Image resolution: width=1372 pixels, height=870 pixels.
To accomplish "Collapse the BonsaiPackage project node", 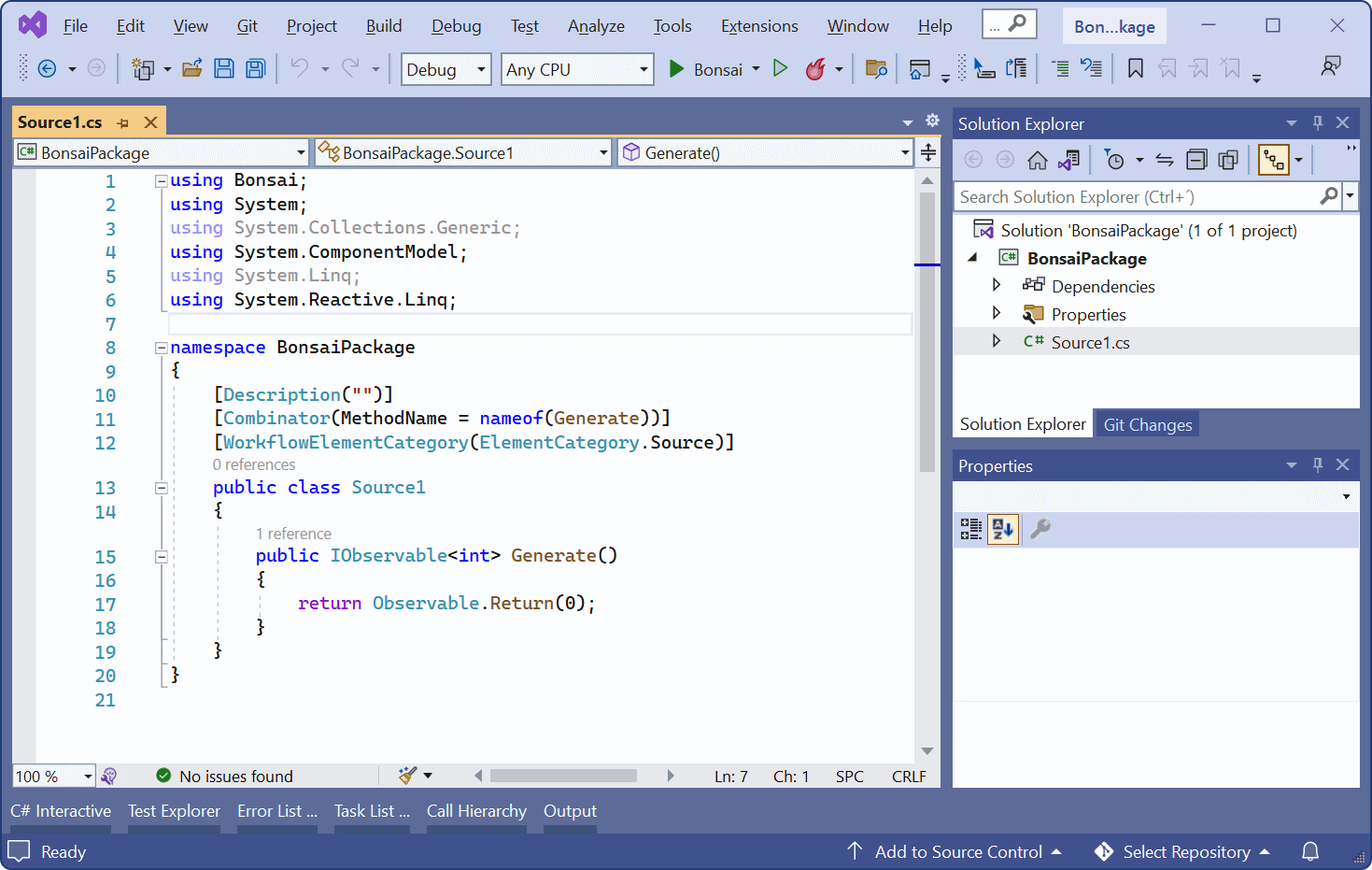I will click(972, 257).
